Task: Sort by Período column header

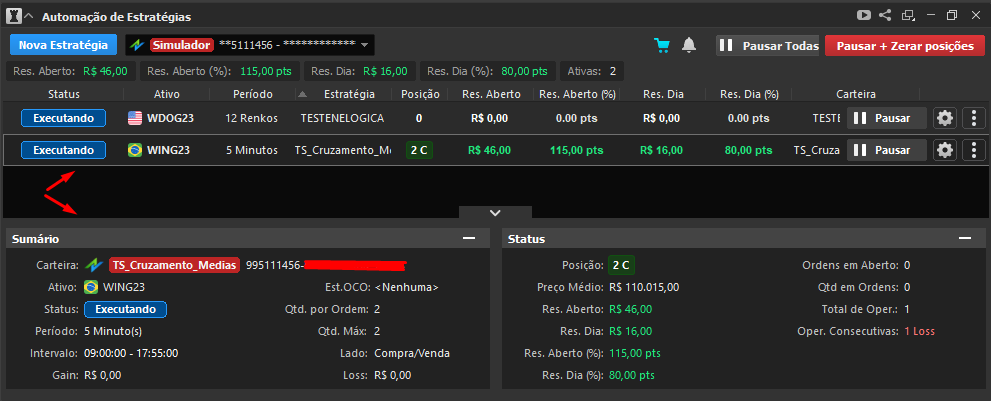Action: 252,94
